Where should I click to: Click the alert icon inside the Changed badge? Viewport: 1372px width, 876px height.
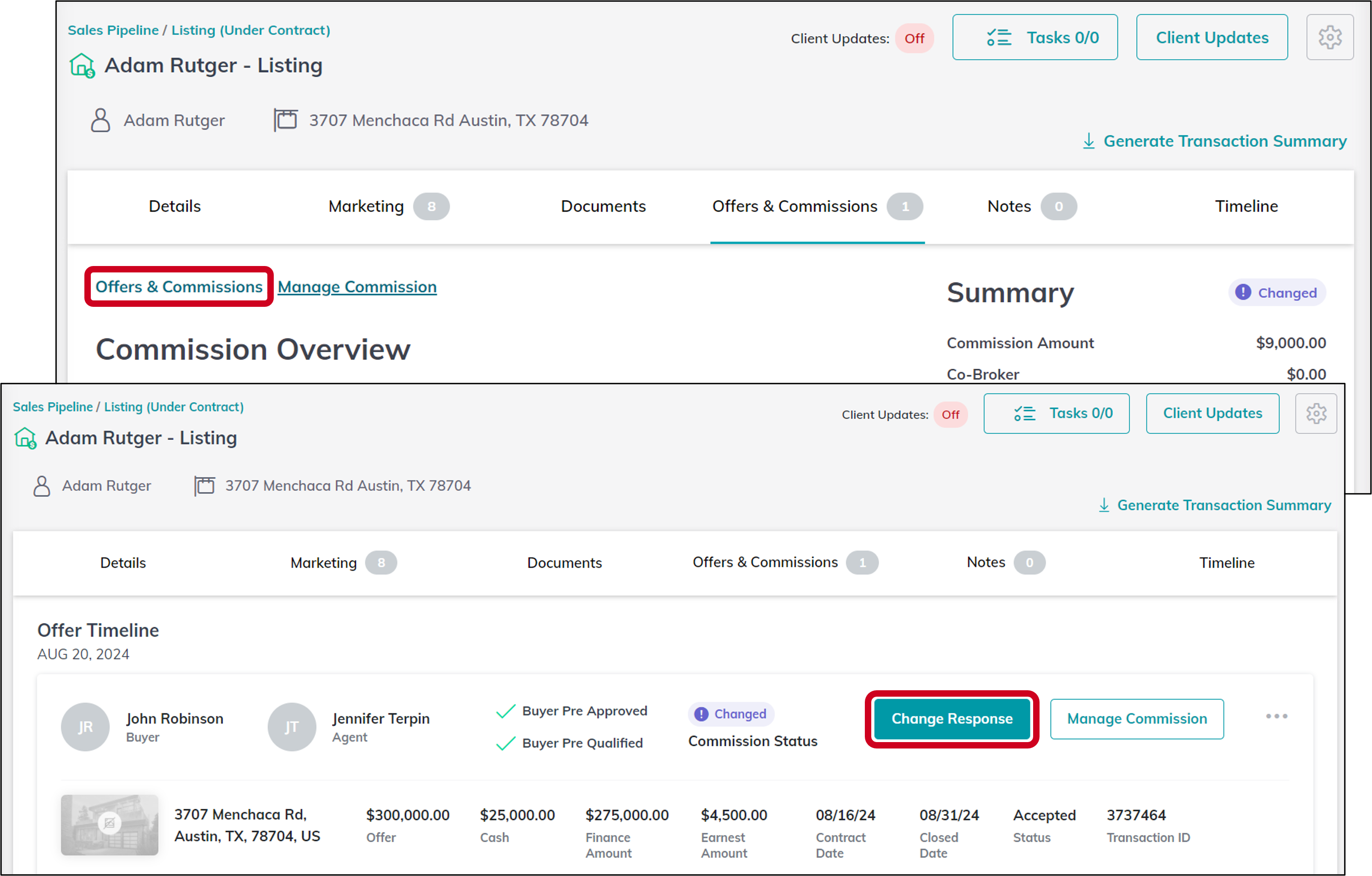point(1243,292)
